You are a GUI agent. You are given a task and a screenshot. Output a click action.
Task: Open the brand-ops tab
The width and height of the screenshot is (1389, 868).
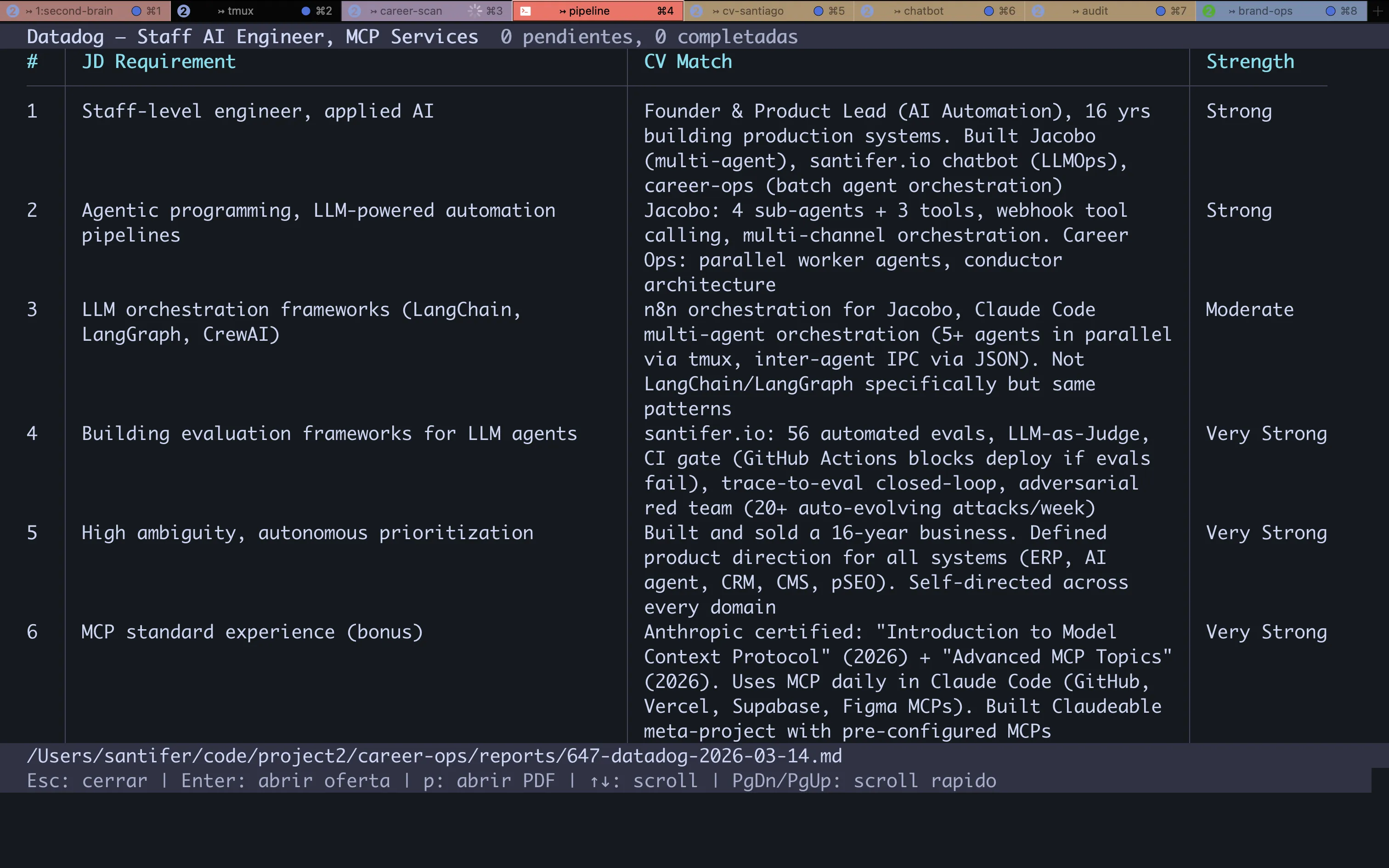(x=1265, y=11)
